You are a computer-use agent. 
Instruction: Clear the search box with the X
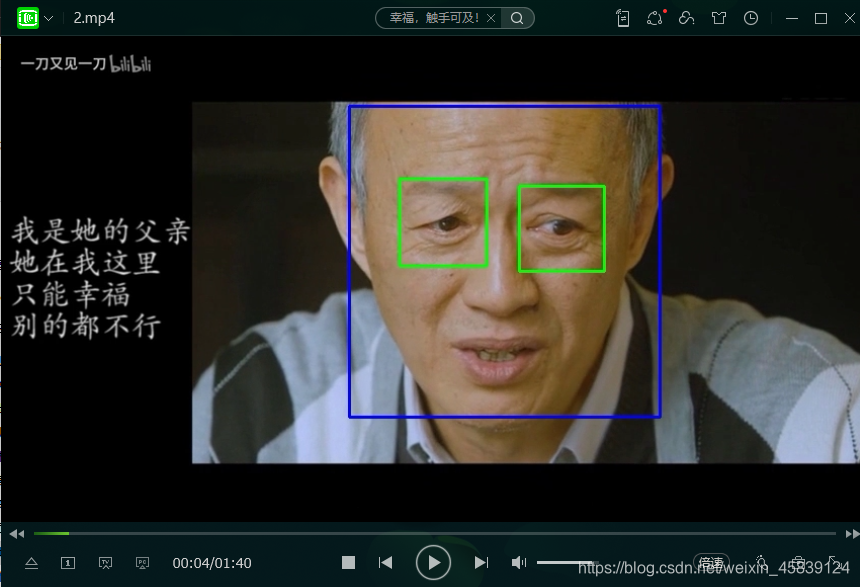tap(491, 18)
